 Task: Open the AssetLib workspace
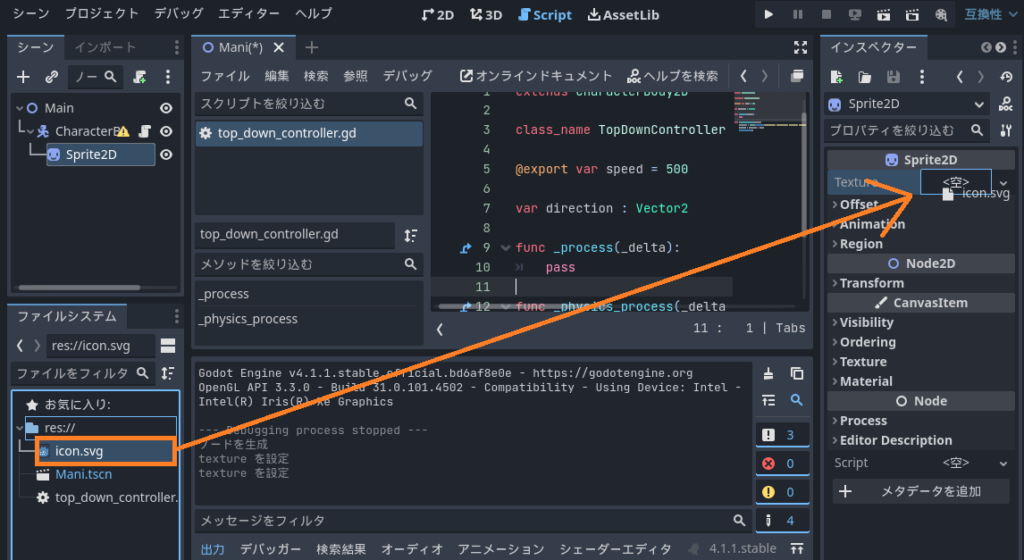624,14
